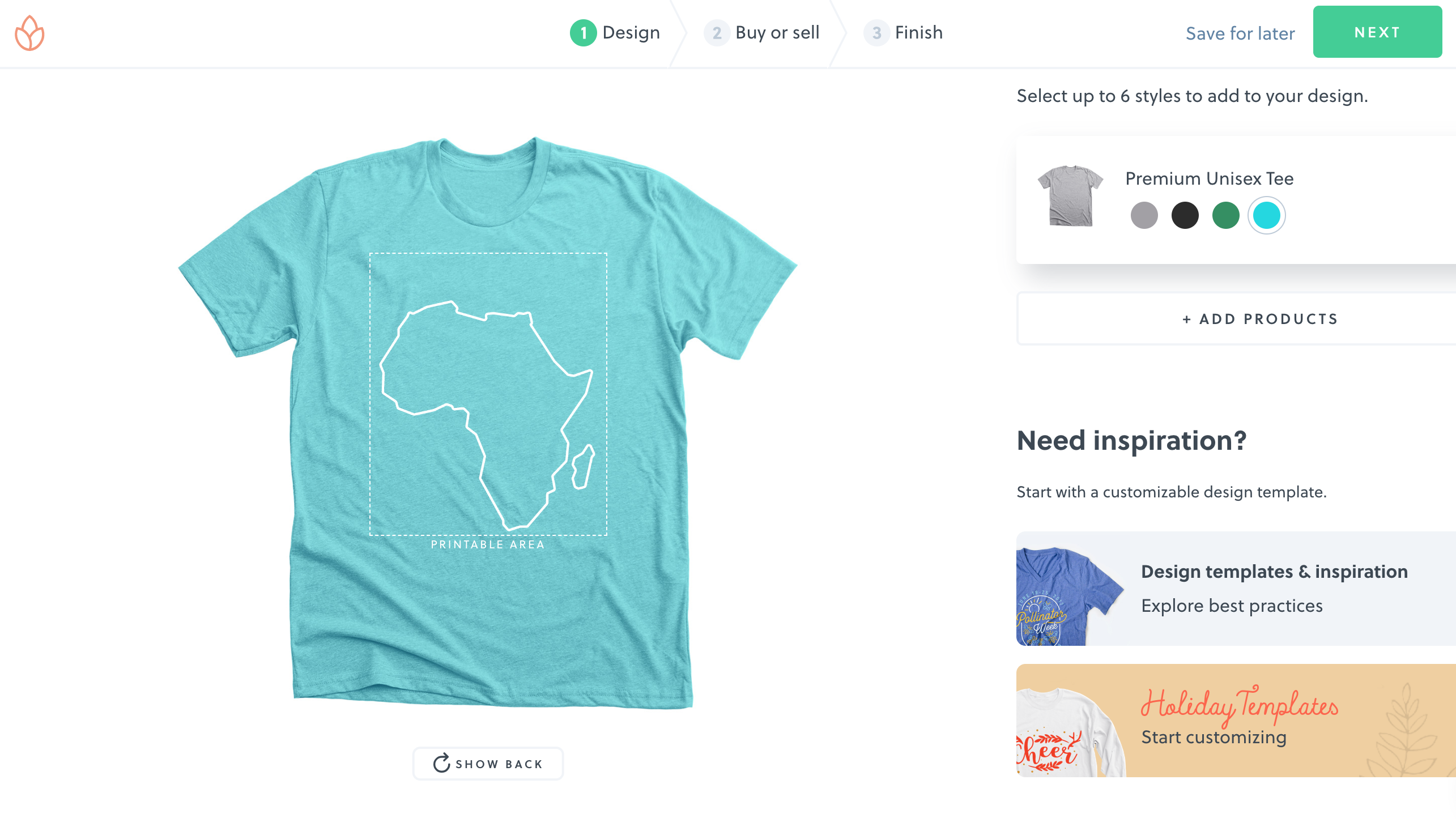Go to the Finish step

coord(918,33)
